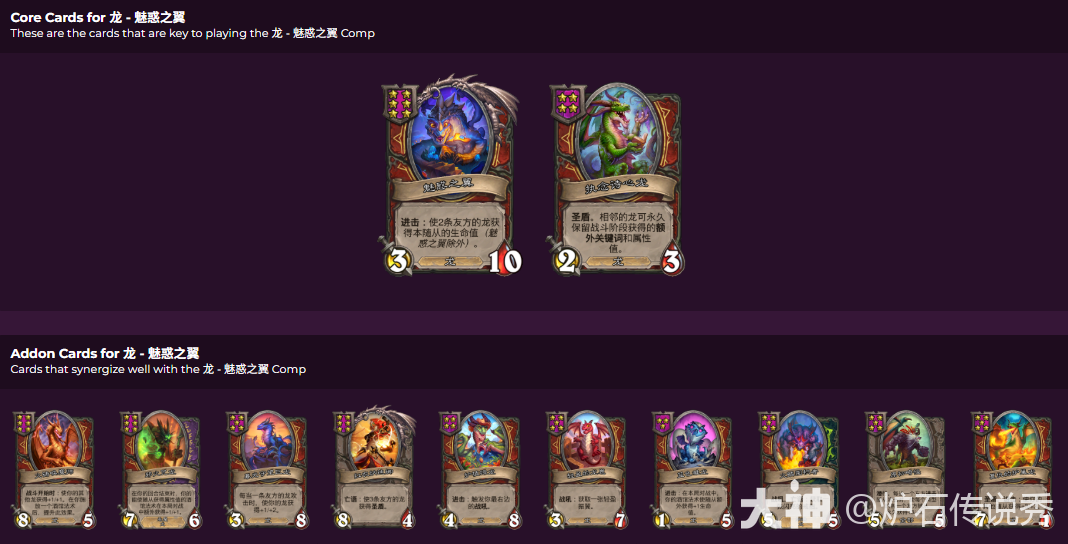The image size is (1068, 544).
Task: Click the health drop showing 10 on 魅惑之翼
Action: [505, 261]
